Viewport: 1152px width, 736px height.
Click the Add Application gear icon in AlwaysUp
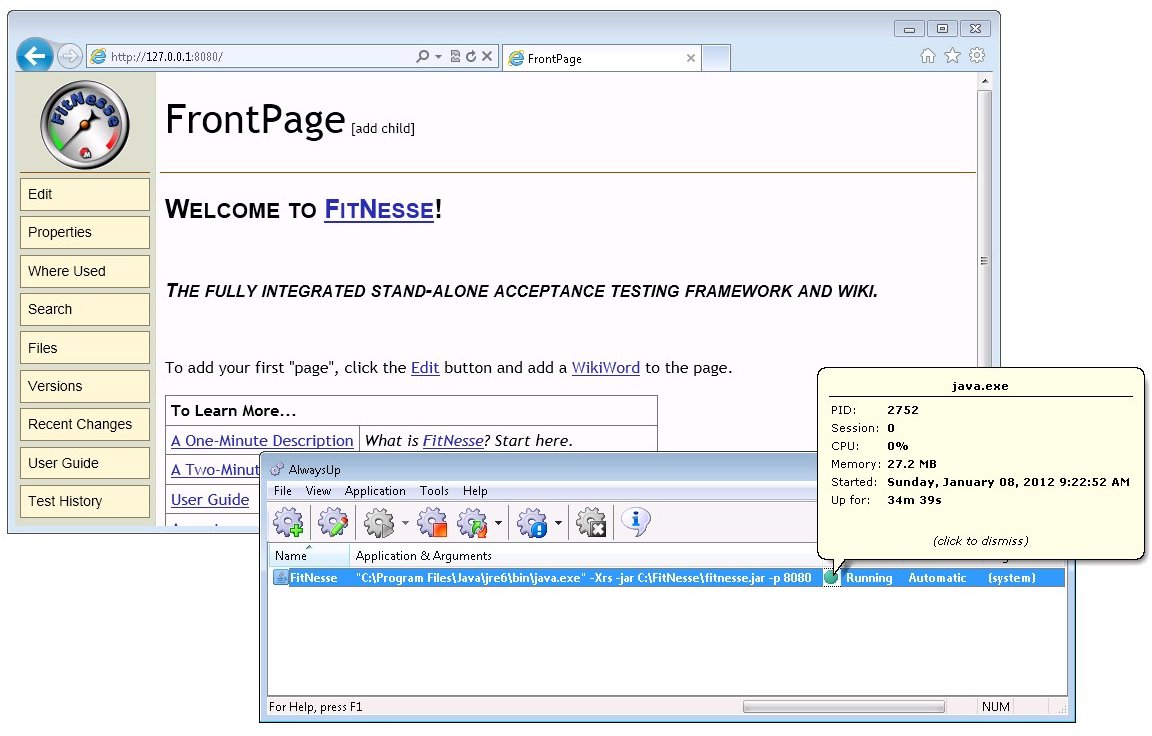(x=288, y=522)
